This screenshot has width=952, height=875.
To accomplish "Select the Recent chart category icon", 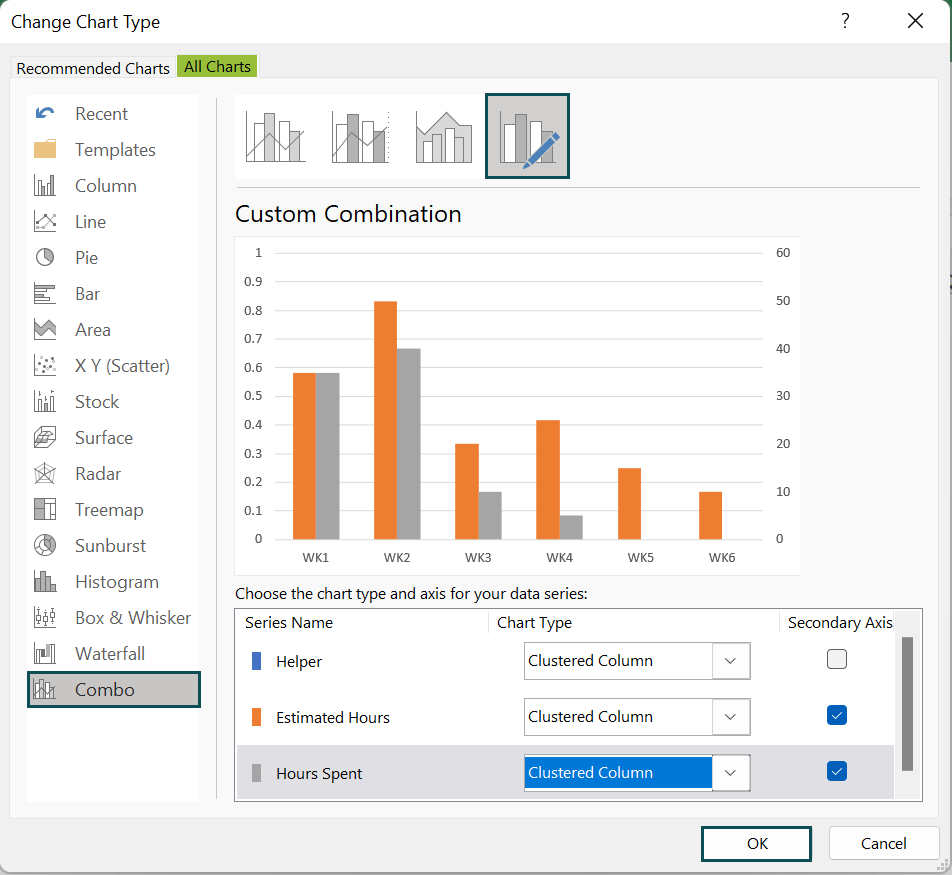I will [x=45, y=114].
